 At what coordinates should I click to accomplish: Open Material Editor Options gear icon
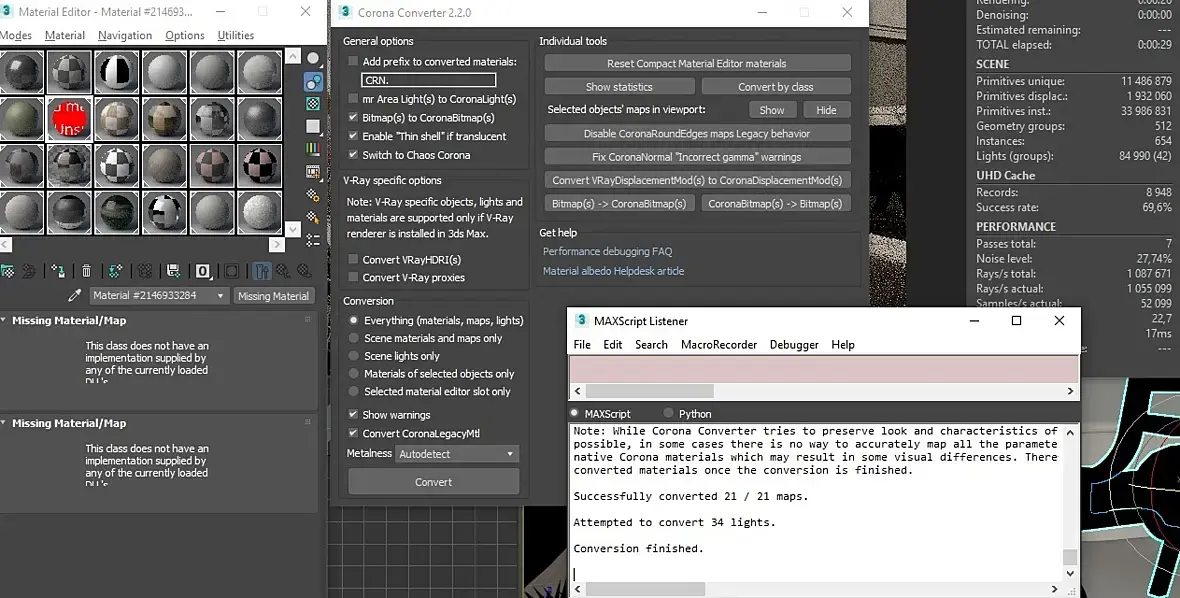313,195
